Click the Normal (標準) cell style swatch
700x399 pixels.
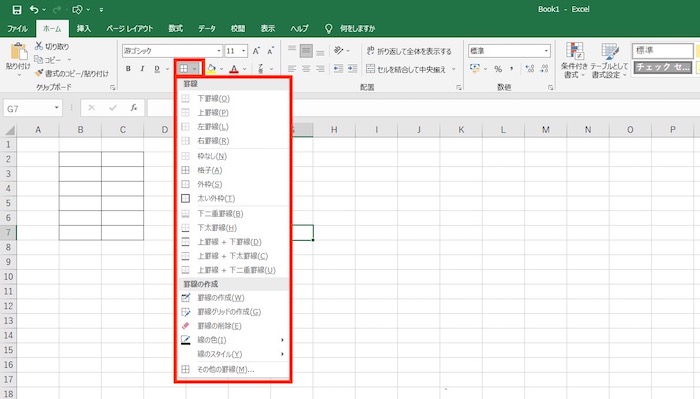pyautogui.click(x=662, y=50)
